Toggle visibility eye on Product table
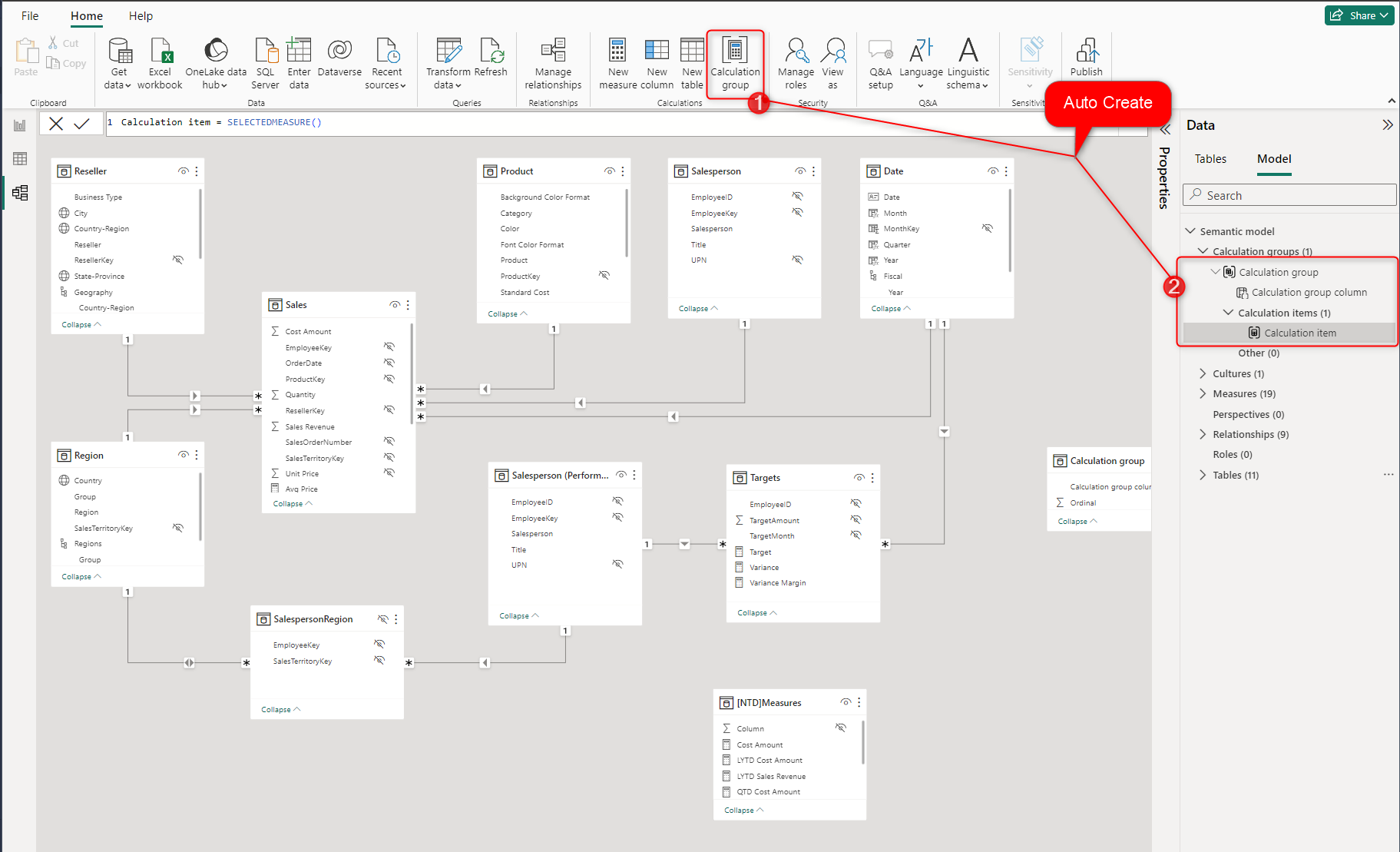Viewport: 1400px width, 852px height. coord(609,171)
